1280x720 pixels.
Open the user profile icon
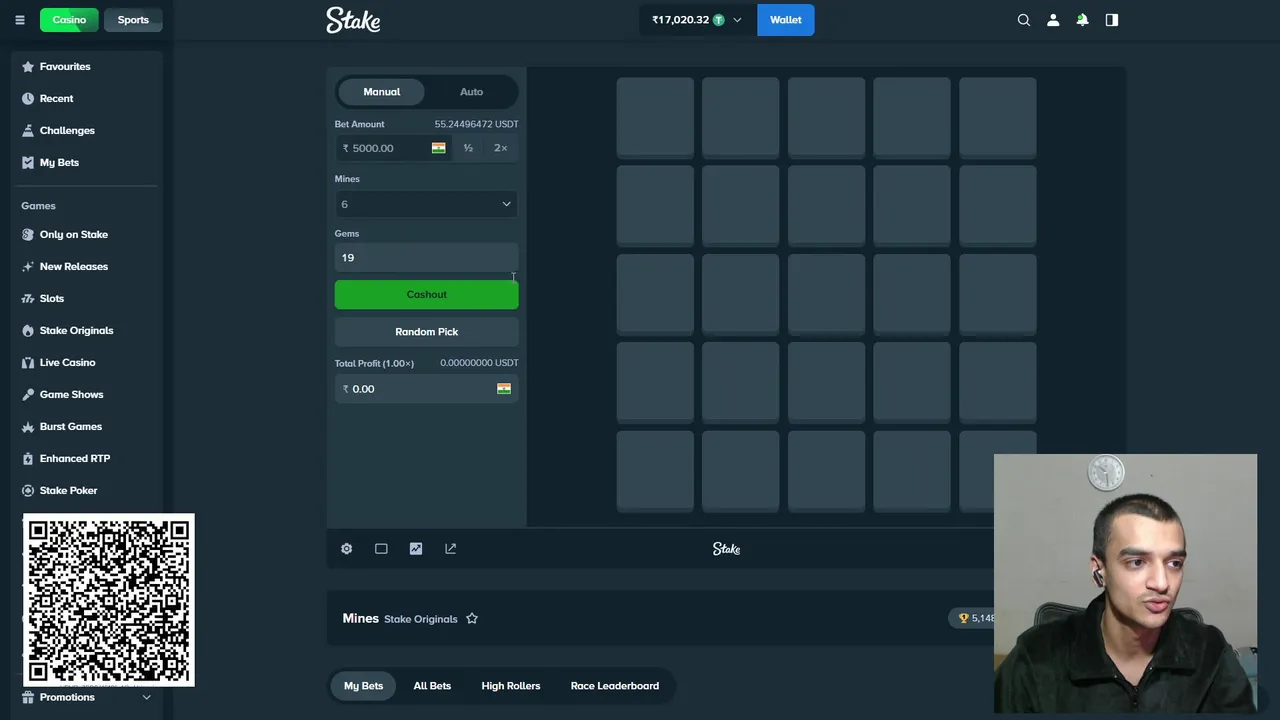[x=1052, y=20]
